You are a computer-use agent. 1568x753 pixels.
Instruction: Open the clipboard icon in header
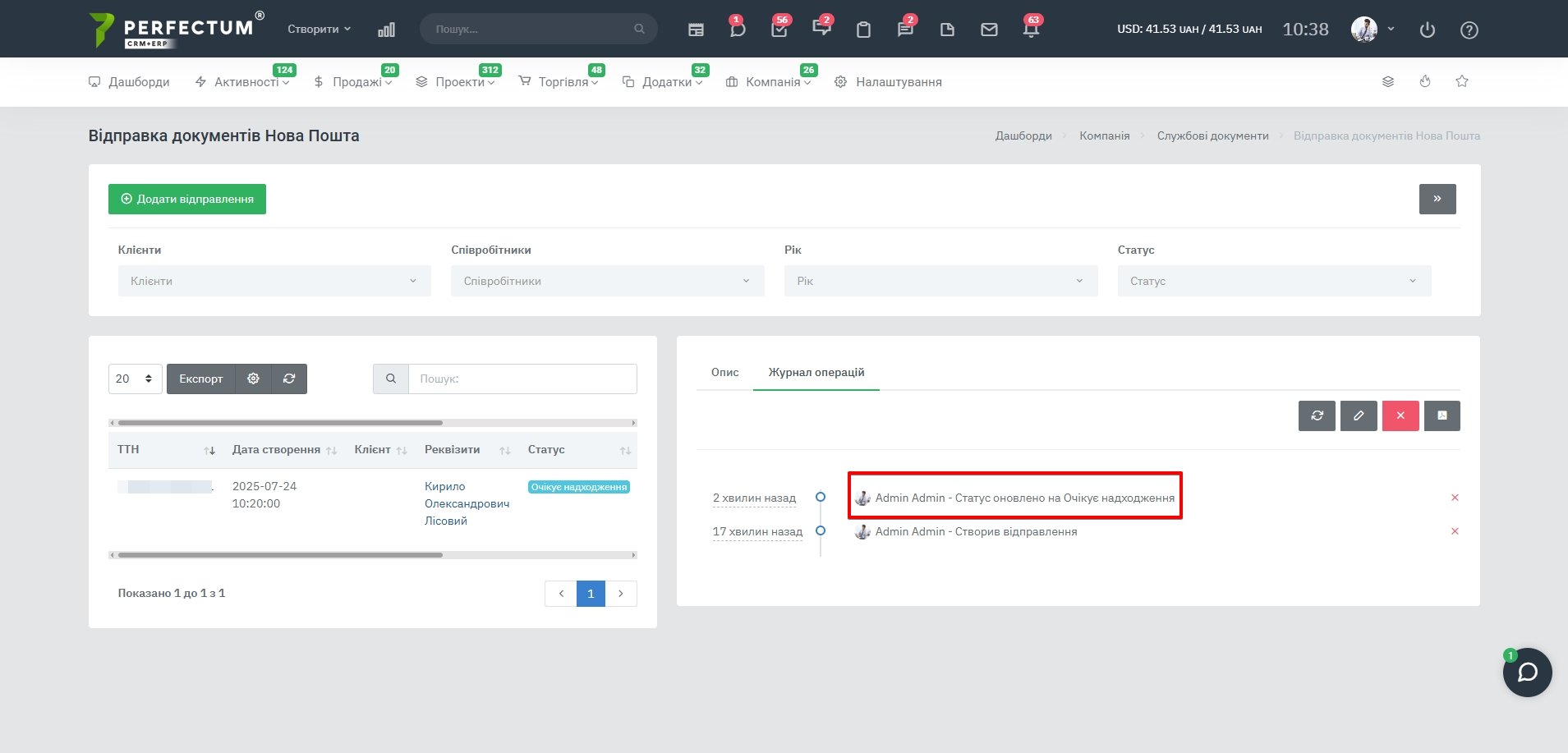tap(863, 30)
